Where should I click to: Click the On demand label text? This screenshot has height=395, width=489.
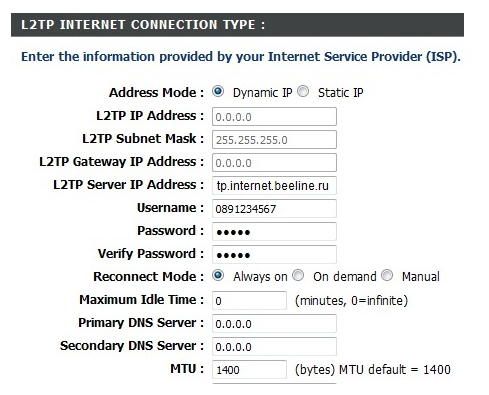pyautogui.click(x=345, y=277)
